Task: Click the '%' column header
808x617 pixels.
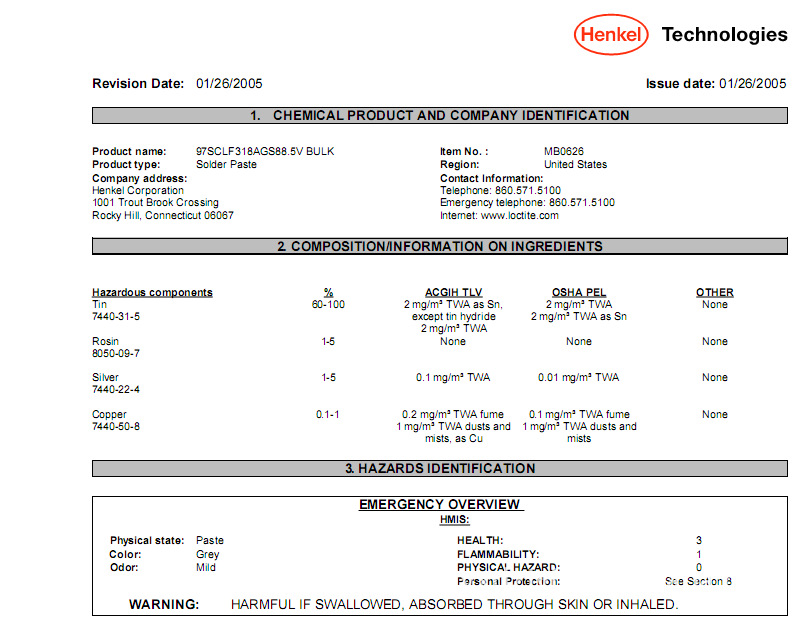Action: (328, 292)
